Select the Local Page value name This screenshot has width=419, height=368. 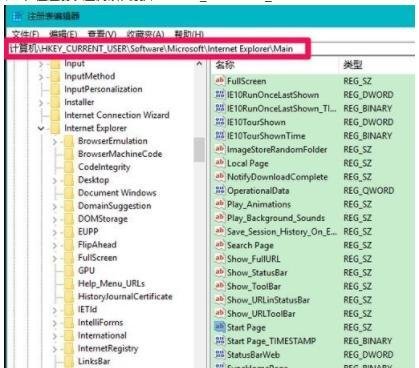pyautogui.click(x=248, y=163)
